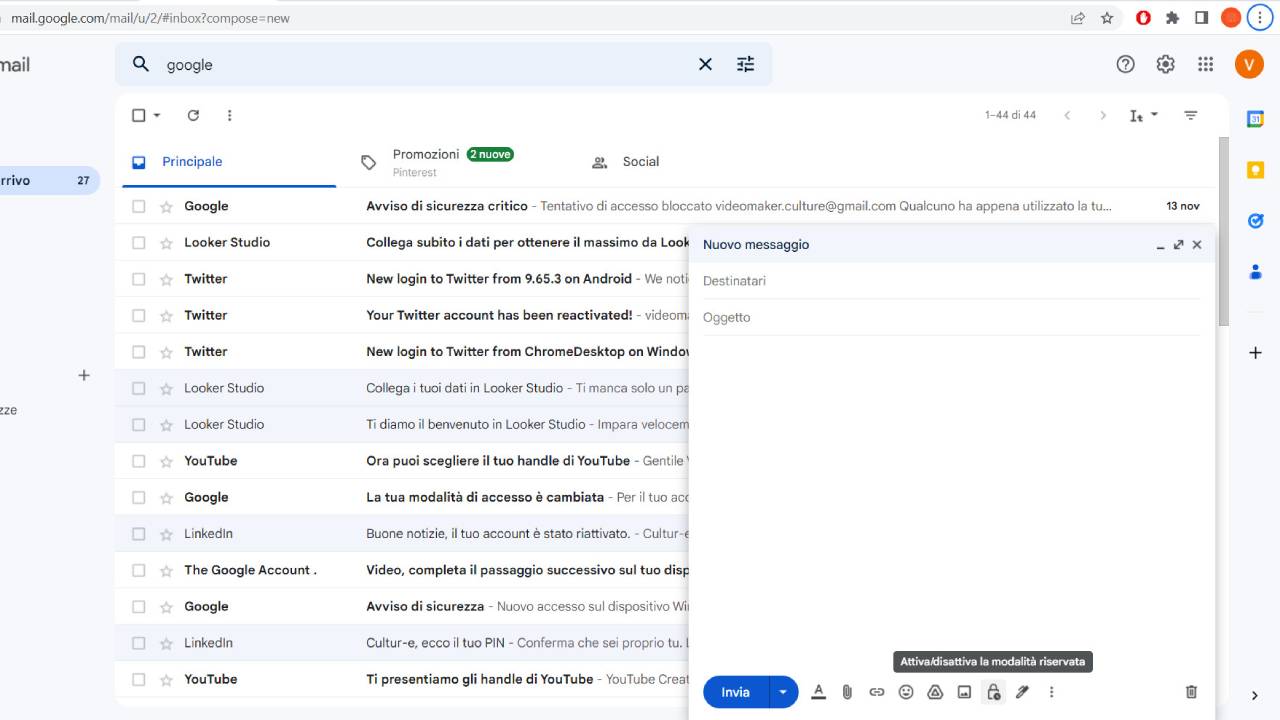Go to newer messages page arrow
The width and height of the screenshot is (1280, 720).
pyautogui.click(x=1067, y=115)
